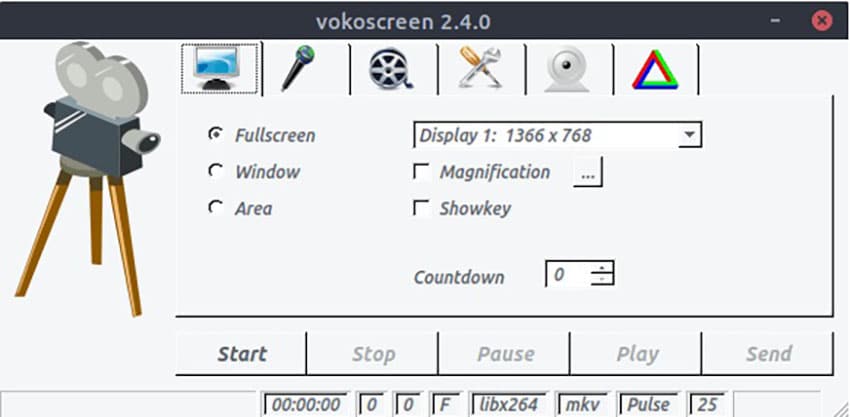Open the film reel video settings tab

coord(390,69)
